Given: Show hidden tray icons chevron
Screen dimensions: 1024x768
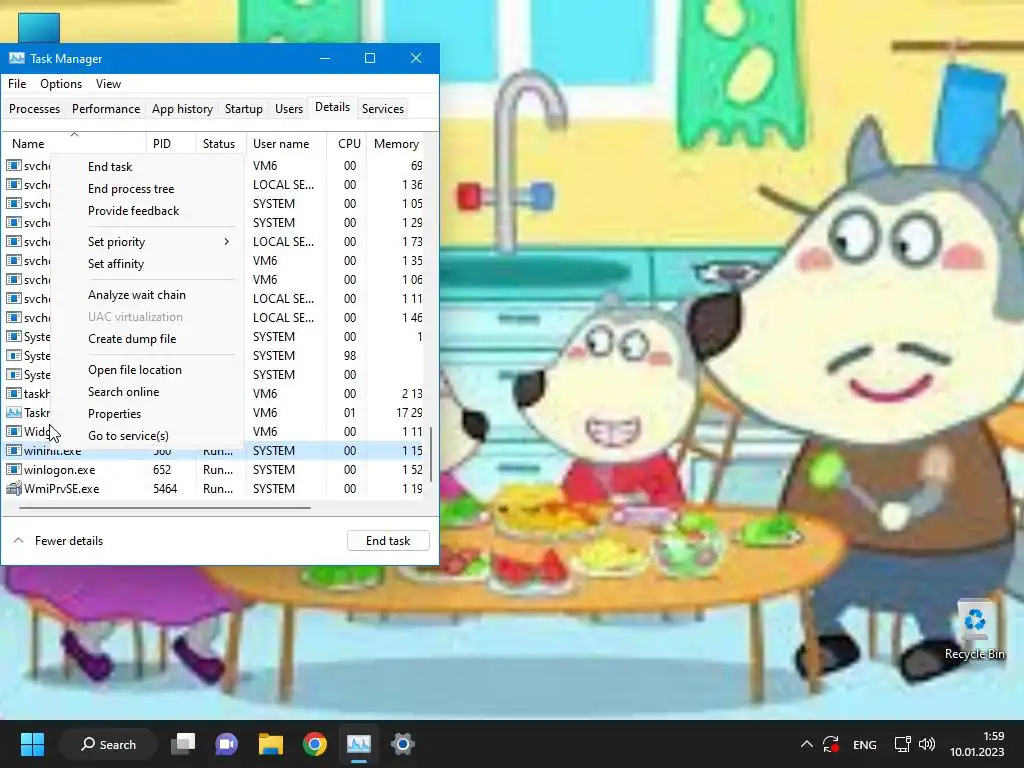Looking at the screenshot, I should click(807, 744).
